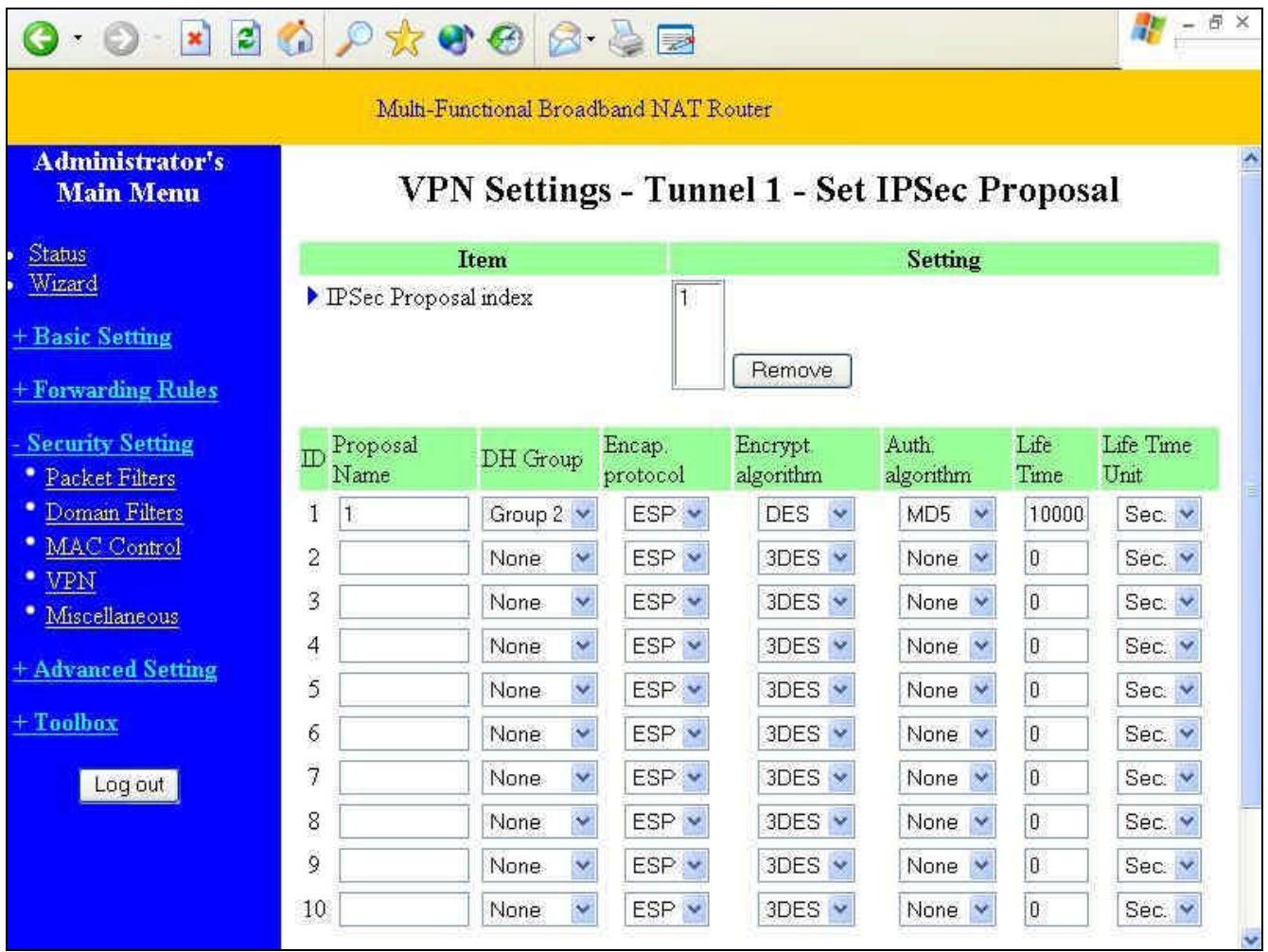Expand the Toolbox menu
The image size is (1268, 952).
(64, 723)
